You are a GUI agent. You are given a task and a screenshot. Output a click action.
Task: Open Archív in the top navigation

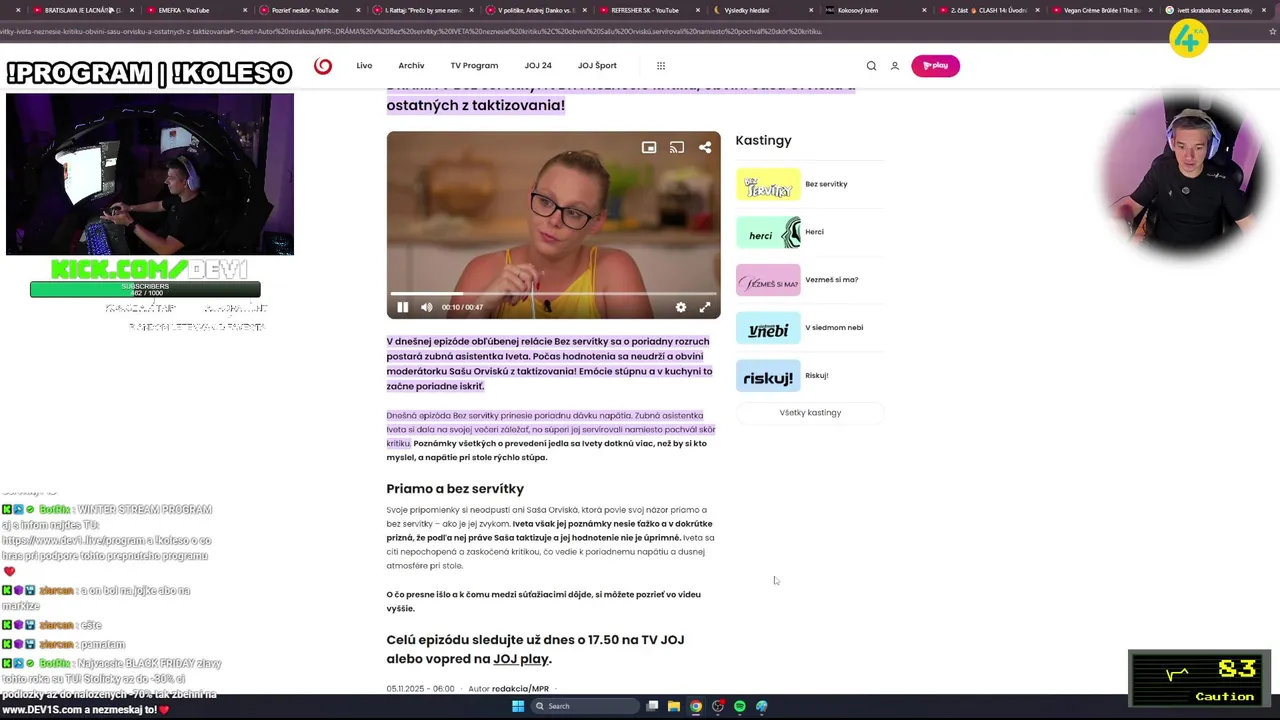(x=411, y=66)
